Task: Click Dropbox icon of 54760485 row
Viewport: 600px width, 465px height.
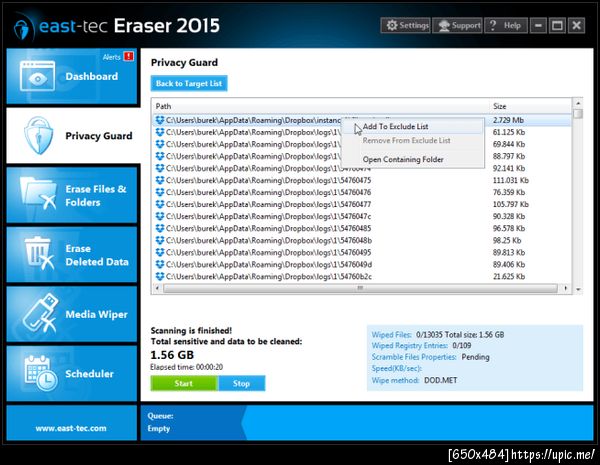Action: (160, 228)
